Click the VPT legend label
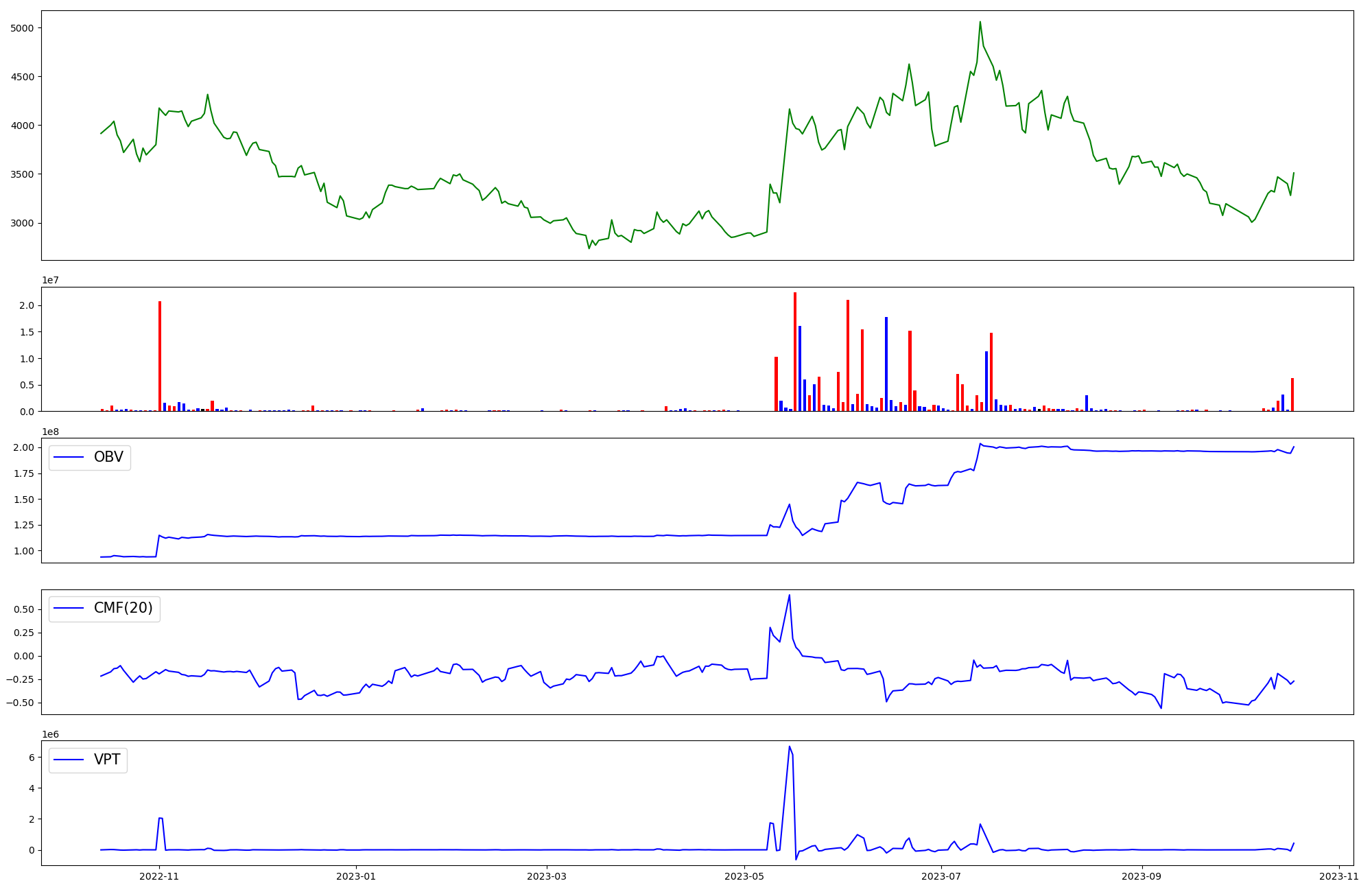This screenshot has height=892, width=1372. click(107, 760)
